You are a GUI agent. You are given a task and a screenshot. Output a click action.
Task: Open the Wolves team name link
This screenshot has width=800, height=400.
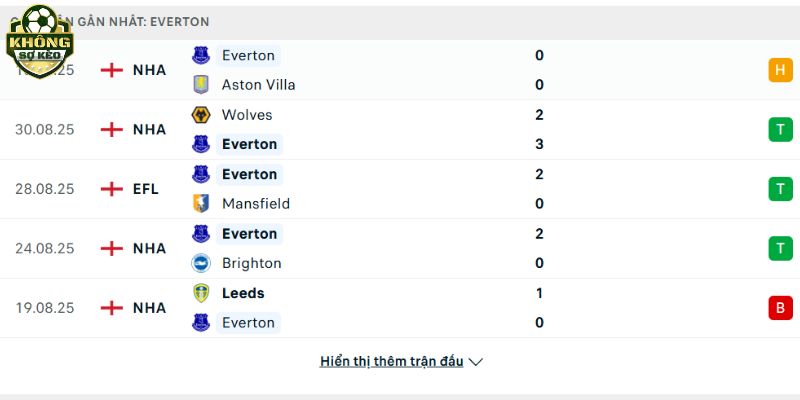(x=247, y=115)
